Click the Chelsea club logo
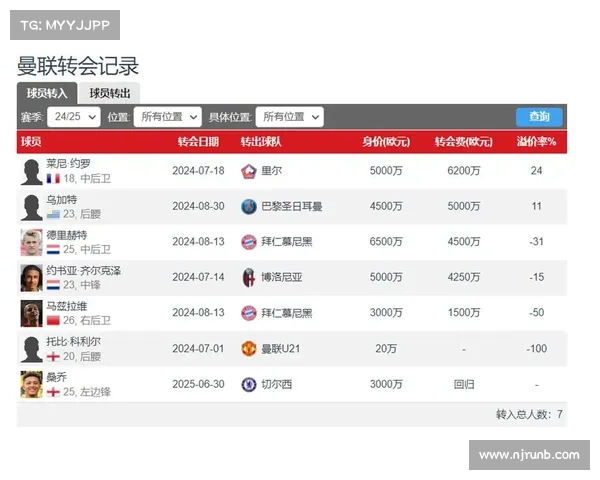600x480 pixels. [249, 384]
